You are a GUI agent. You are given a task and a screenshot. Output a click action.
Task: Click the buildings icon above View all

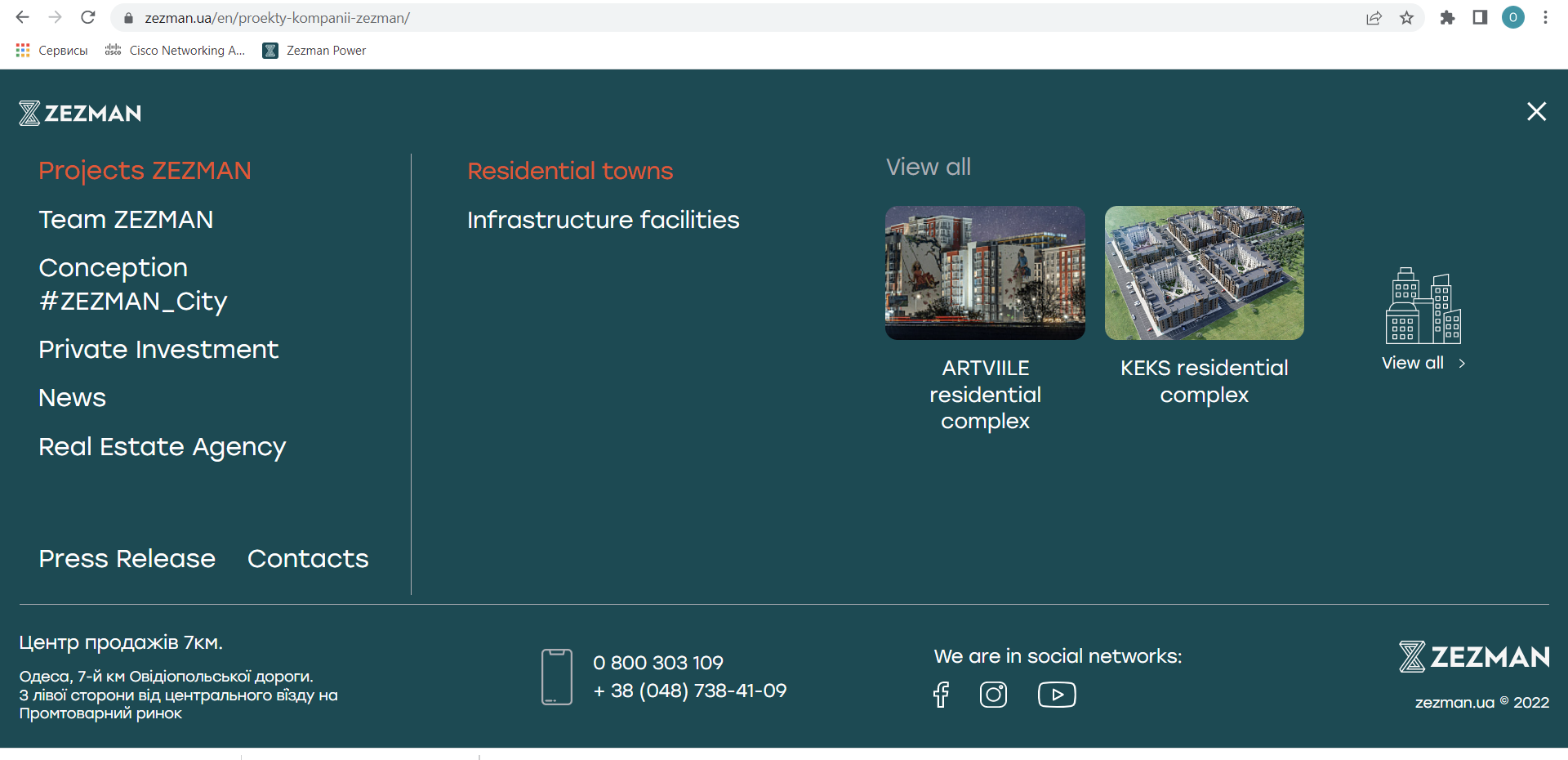pos(1423,306)
